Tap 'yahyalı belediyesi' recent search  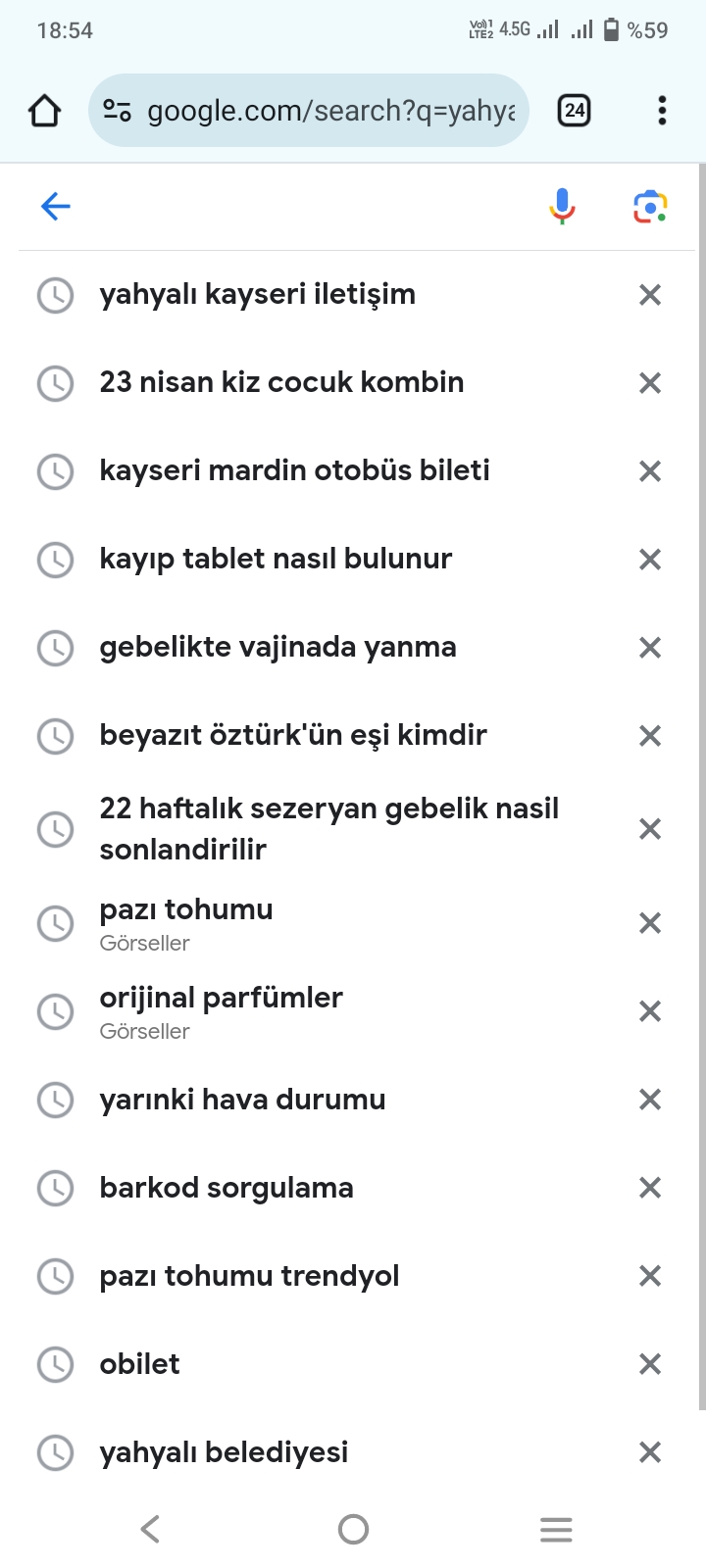(x=224, y=1452)
